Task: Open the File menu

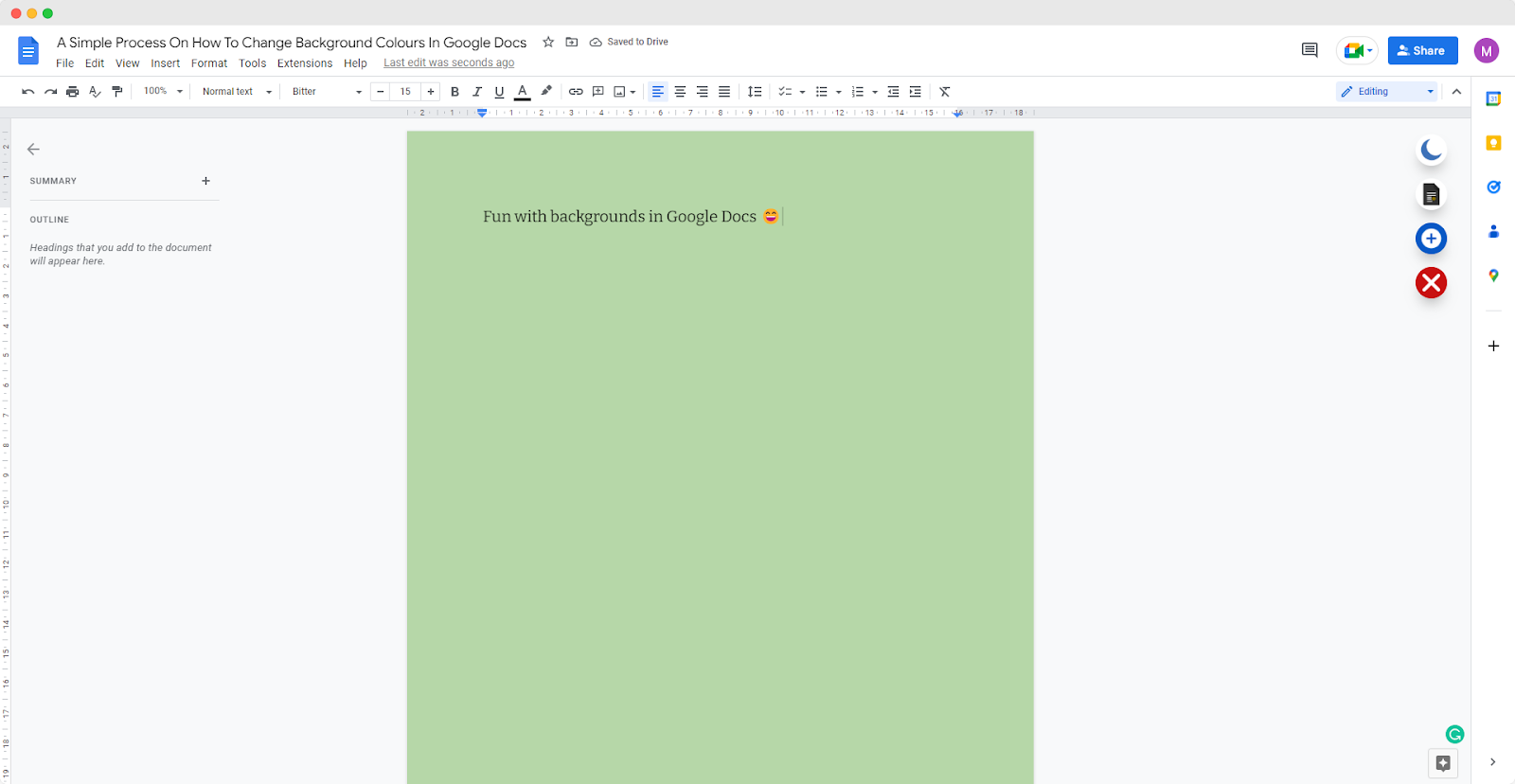Action: point(64,63)
